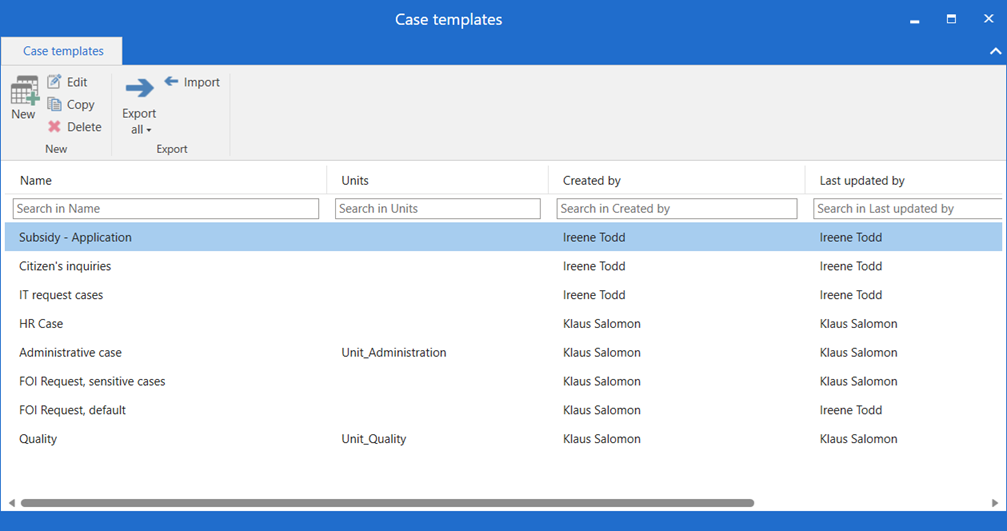Viewport: 1007px width, 531px height.
Task: Focus the Search in Last updated by field
Action: (x=907, y=209)
